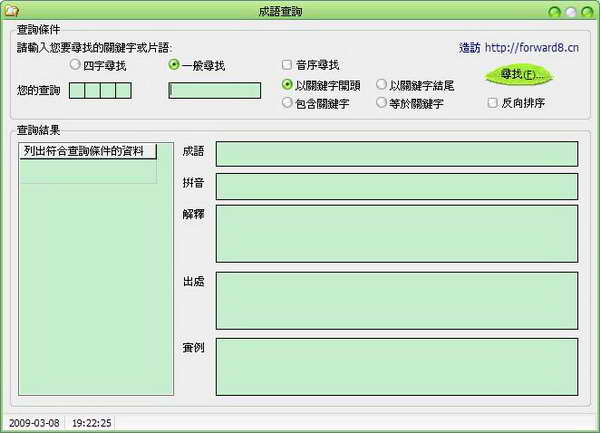600x433 pixels.
Task: Minimize the 成語查詢 window
Action: coord(554,12)
